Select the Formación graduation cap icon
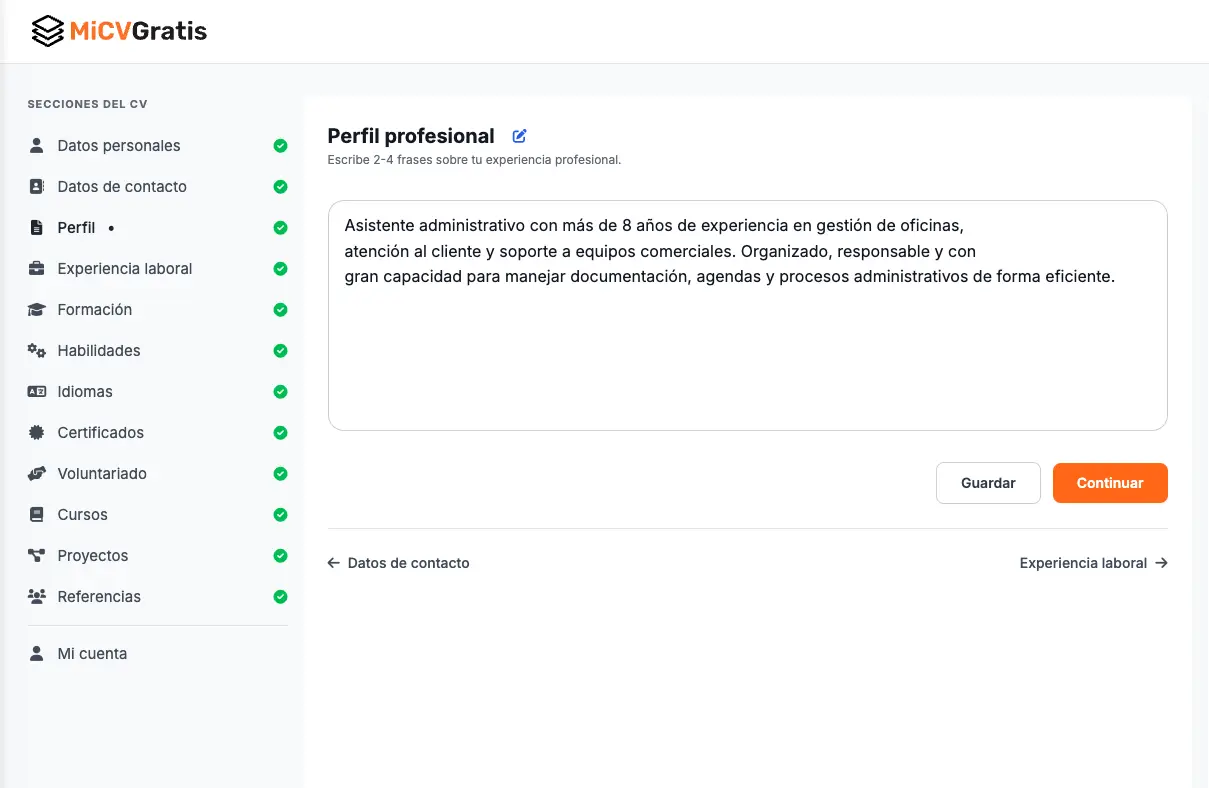Viewport: 1209px width, 788px height. pyautogui.click(x=37, y=310)
